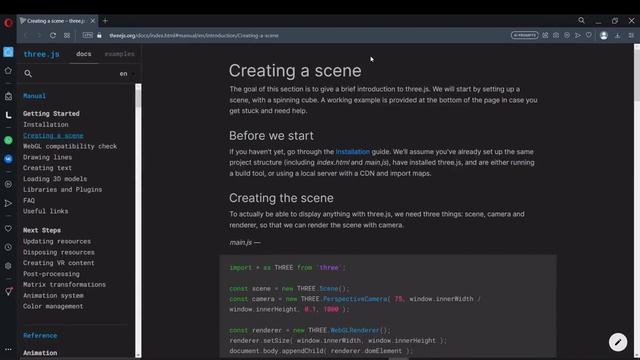
Task: Open the speed dial grid icon
Action: click(67, 36)
